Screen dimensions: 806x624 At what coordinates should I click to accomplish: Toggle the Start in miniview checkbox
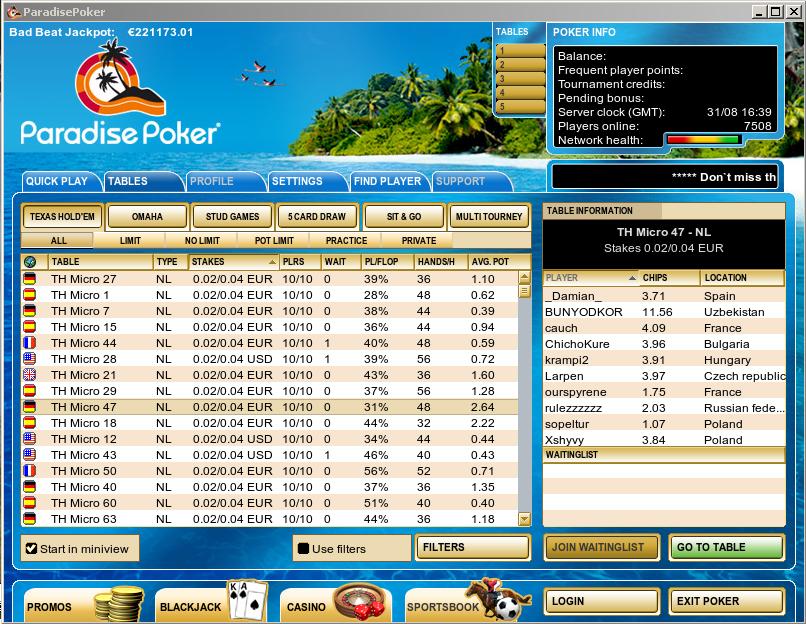coord(31,548)
